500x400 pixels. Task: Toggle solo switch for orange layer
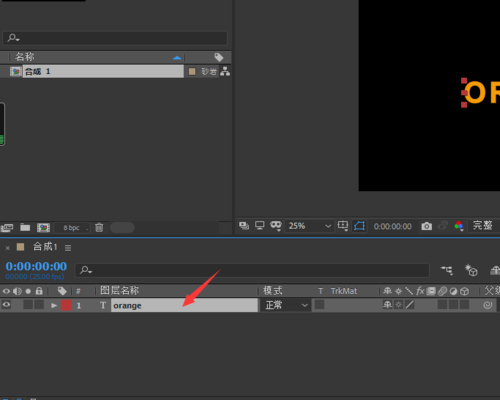pyautogui.click(x=28, y=305)
